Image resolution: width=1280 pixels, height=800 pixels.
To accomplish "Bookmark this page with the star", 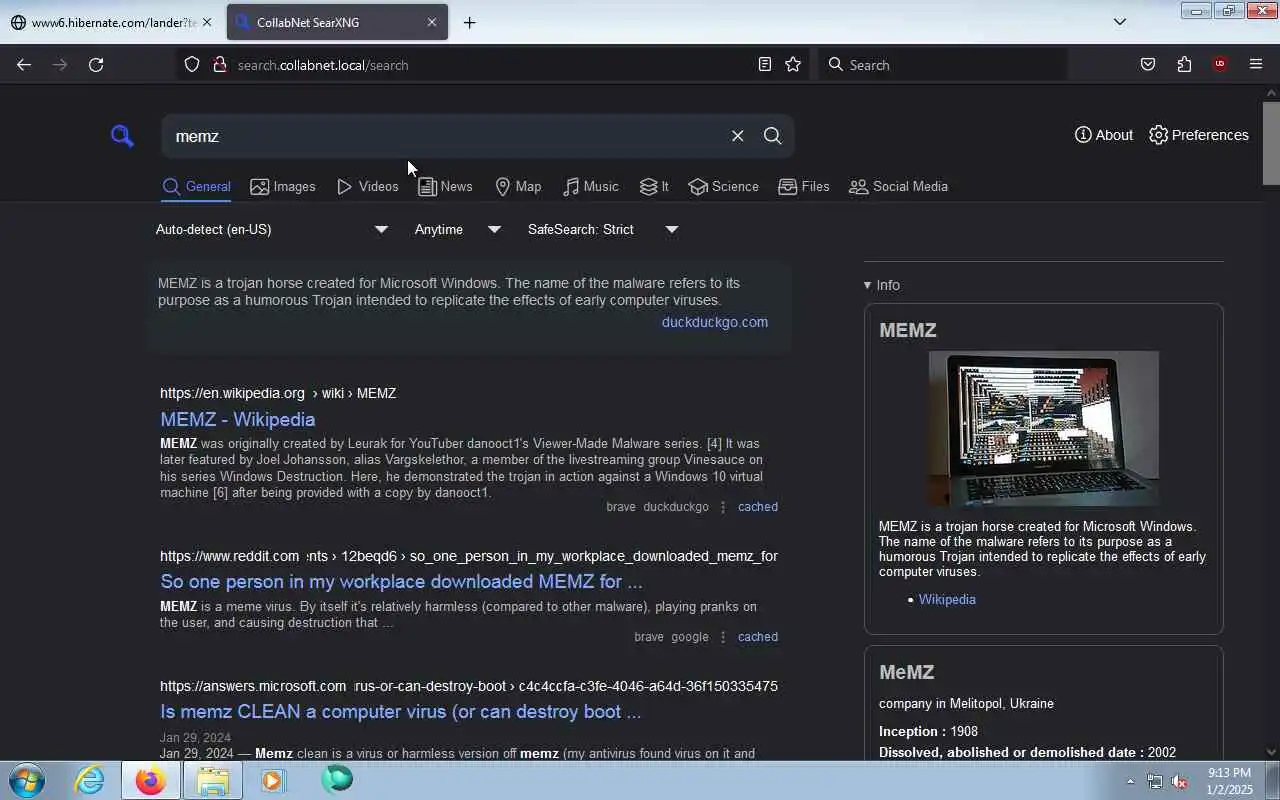I will pos(793,65).
